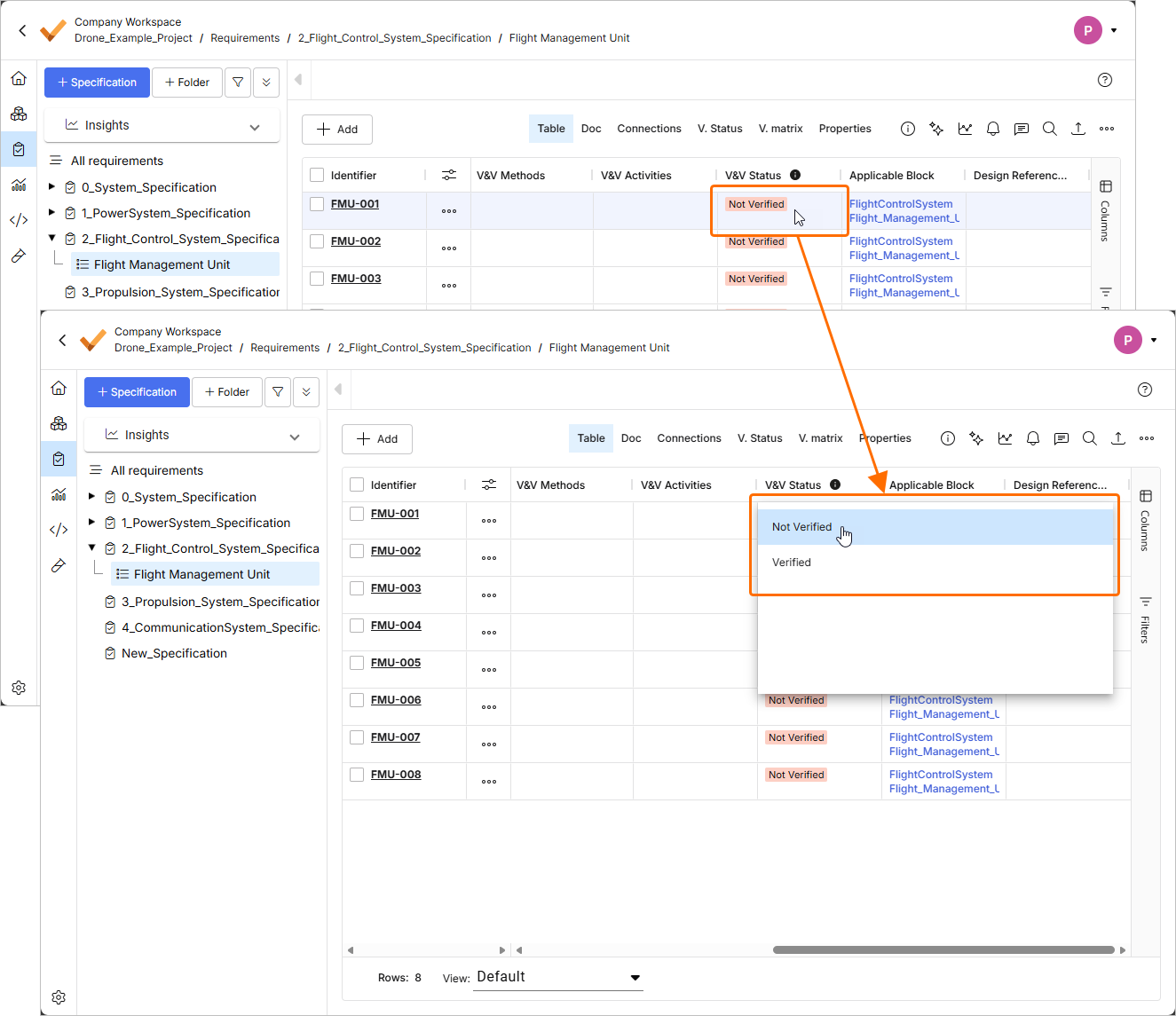Click the blue Specification button
The image size is (1176, 1016).
point(137,392)
